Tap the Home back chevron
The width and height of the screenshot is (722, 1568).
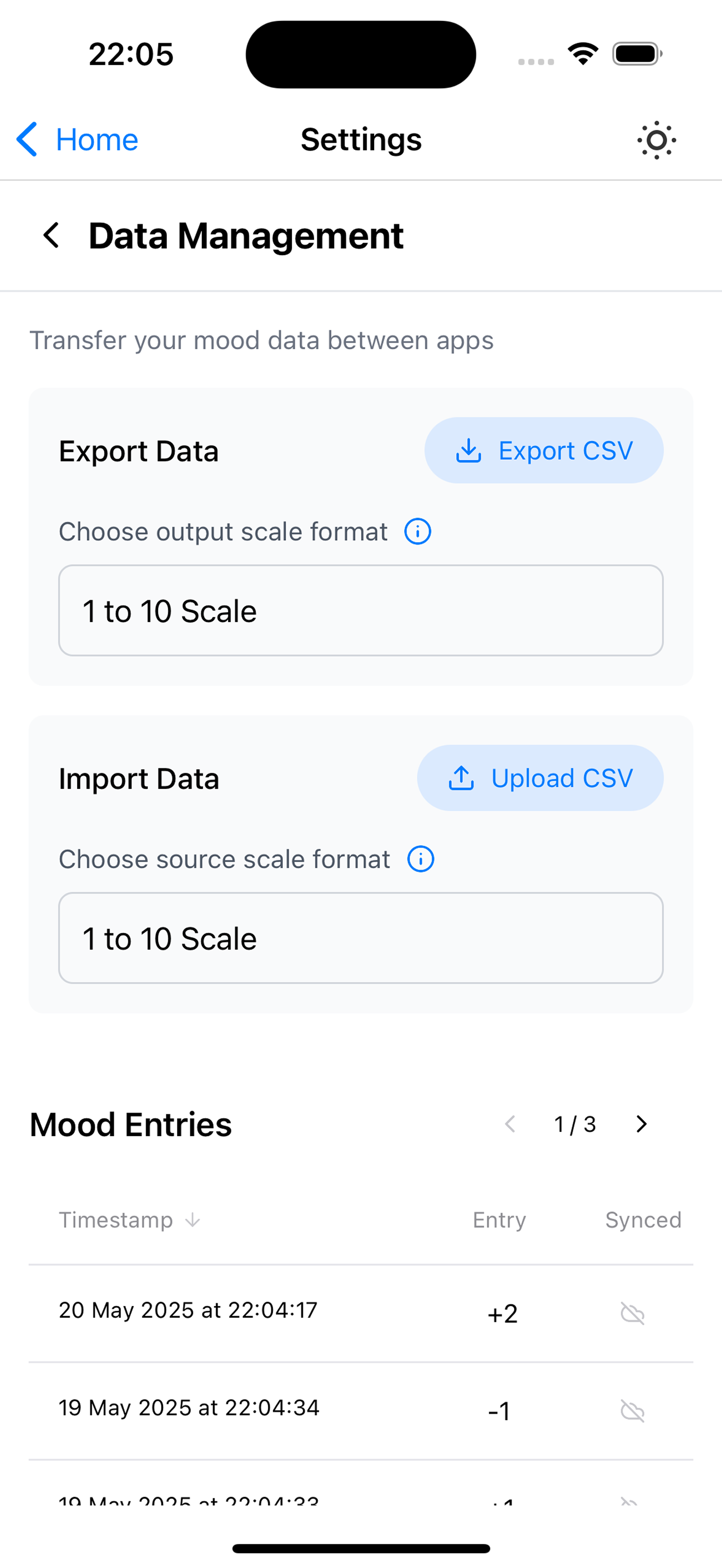click(27, 139)
